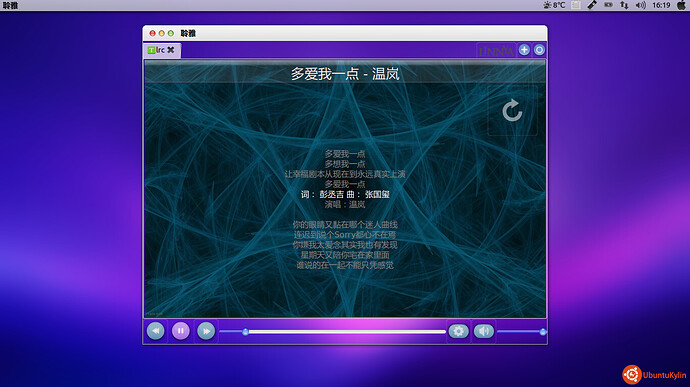Click the song title 多爱我一点 - 温岚

[345, 74]
